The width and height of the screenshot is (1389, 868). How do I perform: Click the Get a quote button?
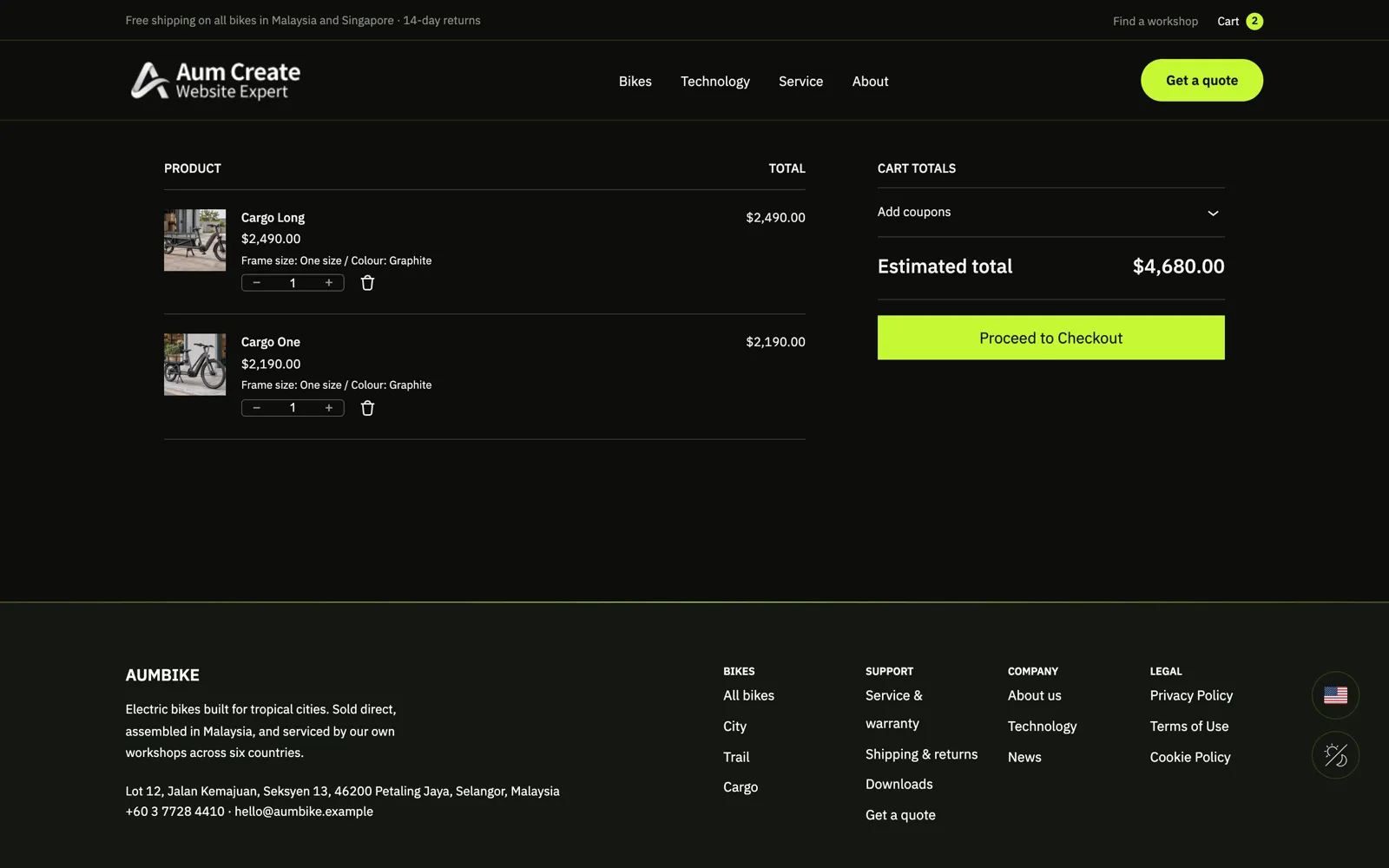click(1201, 80)
